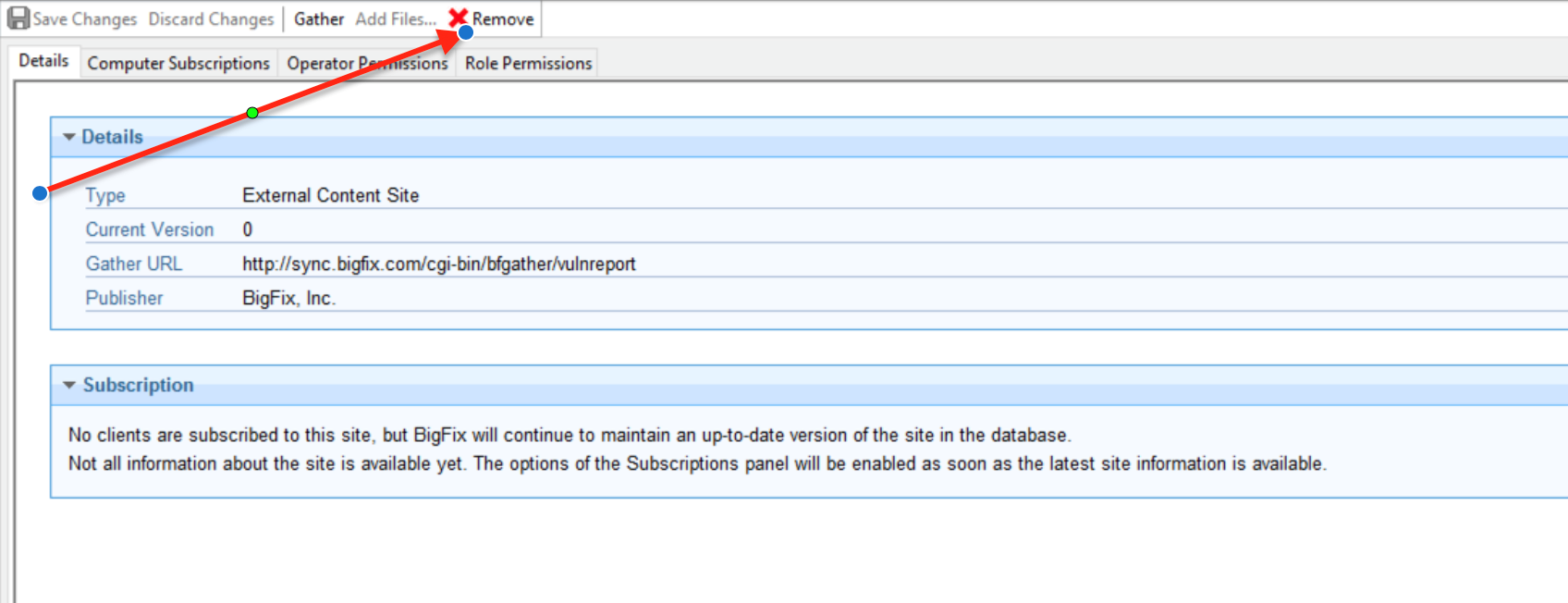Switch to the Computer Subscriptions tab
The image size is (1568, 603).
178,63
